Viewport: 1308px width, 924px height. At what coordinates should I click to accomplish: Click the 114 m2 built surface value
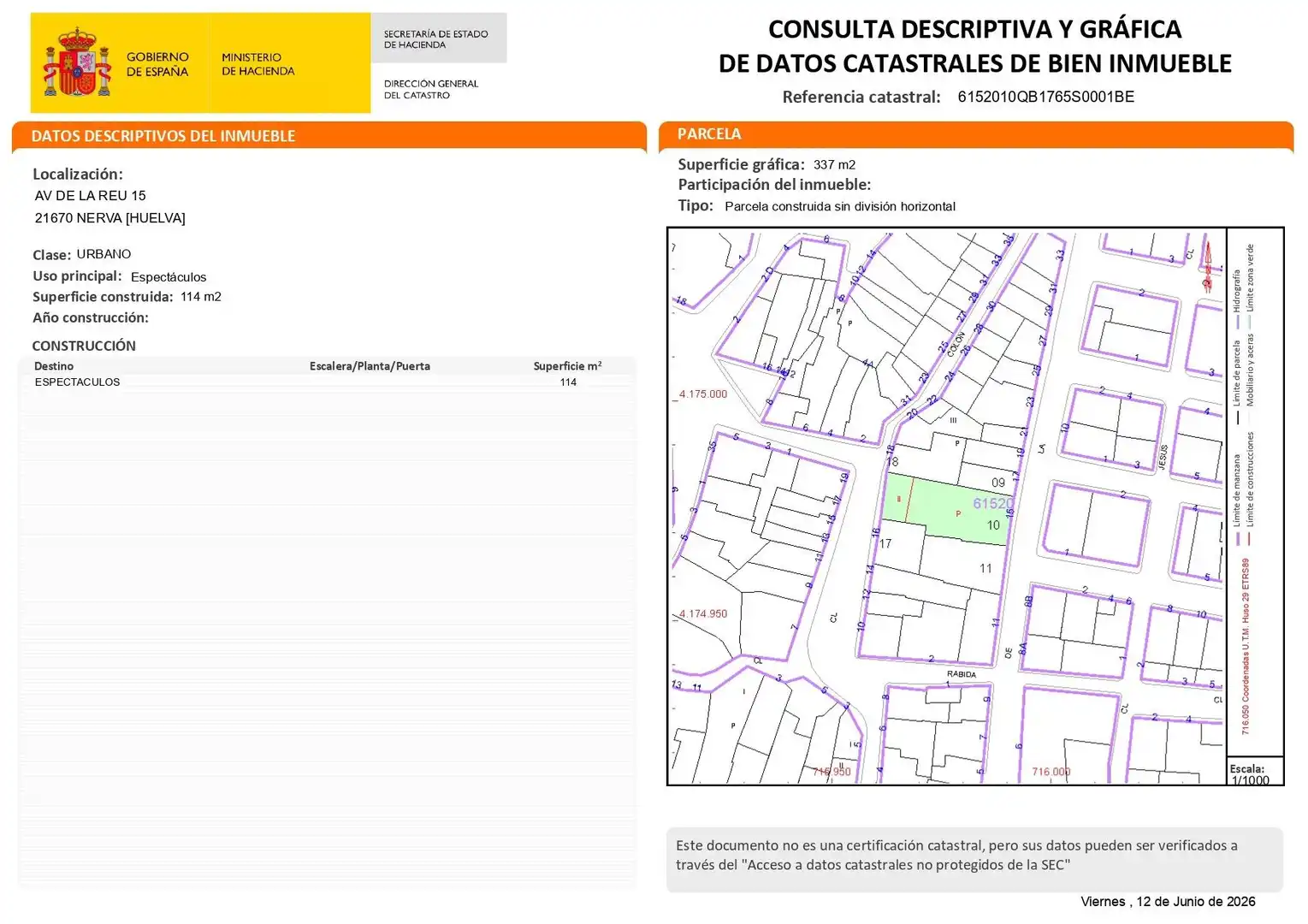pyautogui.click(x=201, y=297)
